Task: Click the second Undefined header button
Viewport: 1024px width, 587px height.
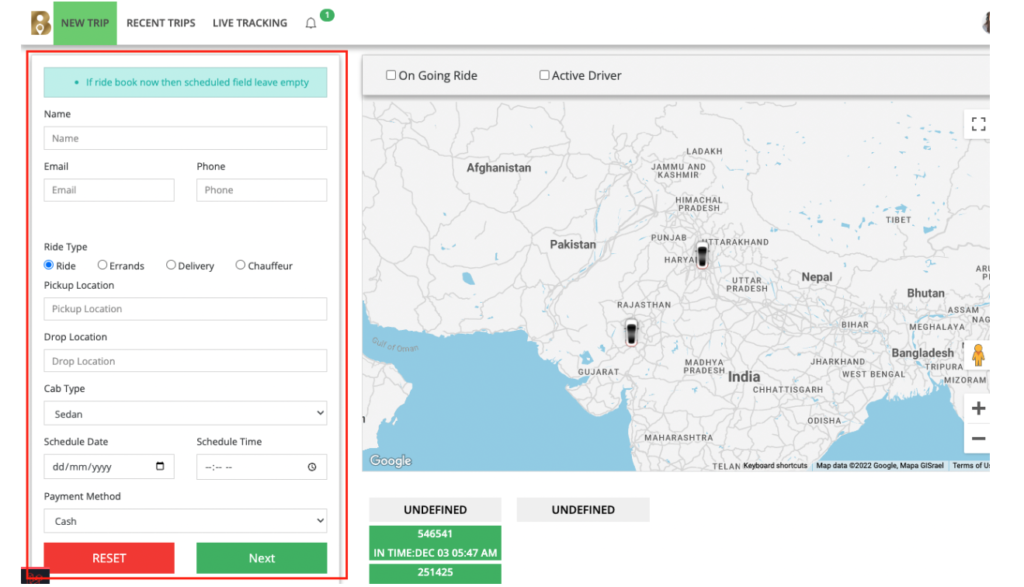Action: 583,510
